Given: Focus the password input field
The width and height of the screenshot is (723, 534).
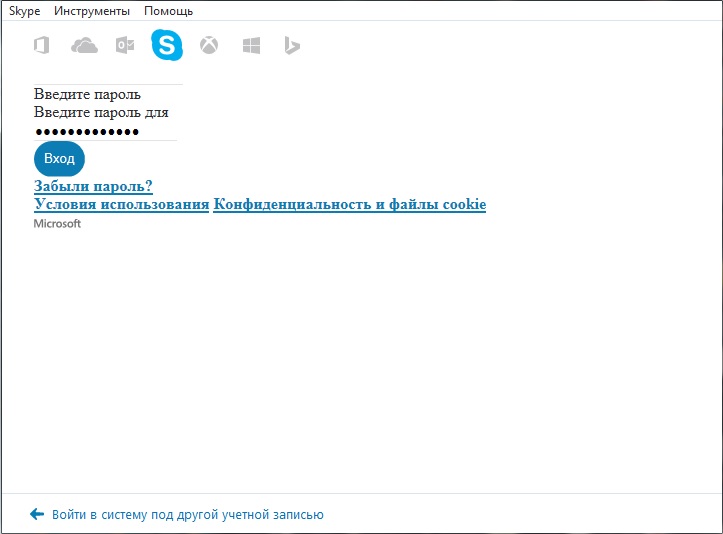Looking at the screenshot, I should [106, 131].
